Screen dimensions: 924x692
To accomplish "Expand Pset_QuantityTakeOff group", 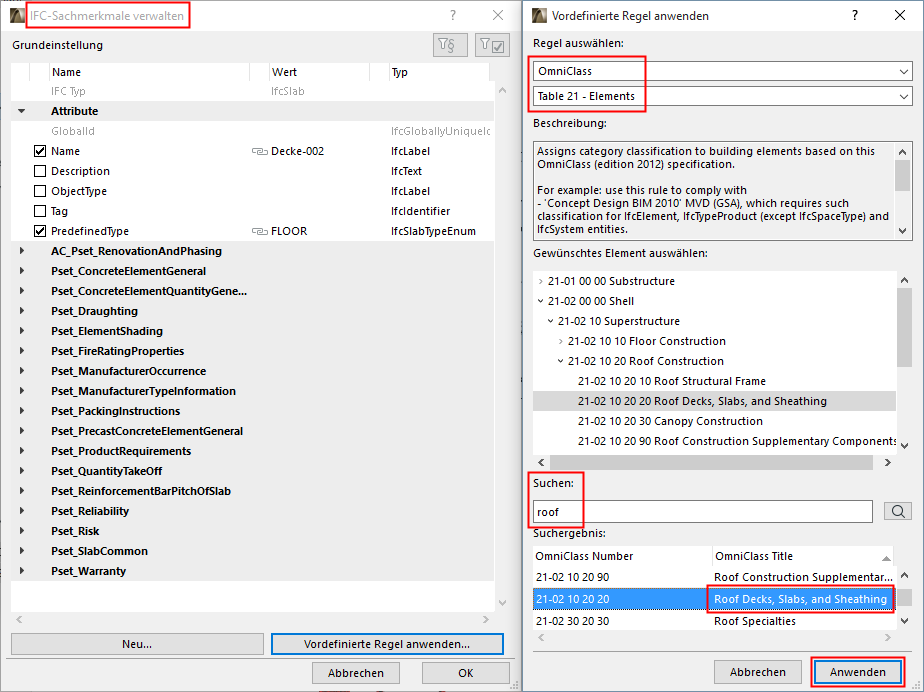I will (x=22, y=471).
